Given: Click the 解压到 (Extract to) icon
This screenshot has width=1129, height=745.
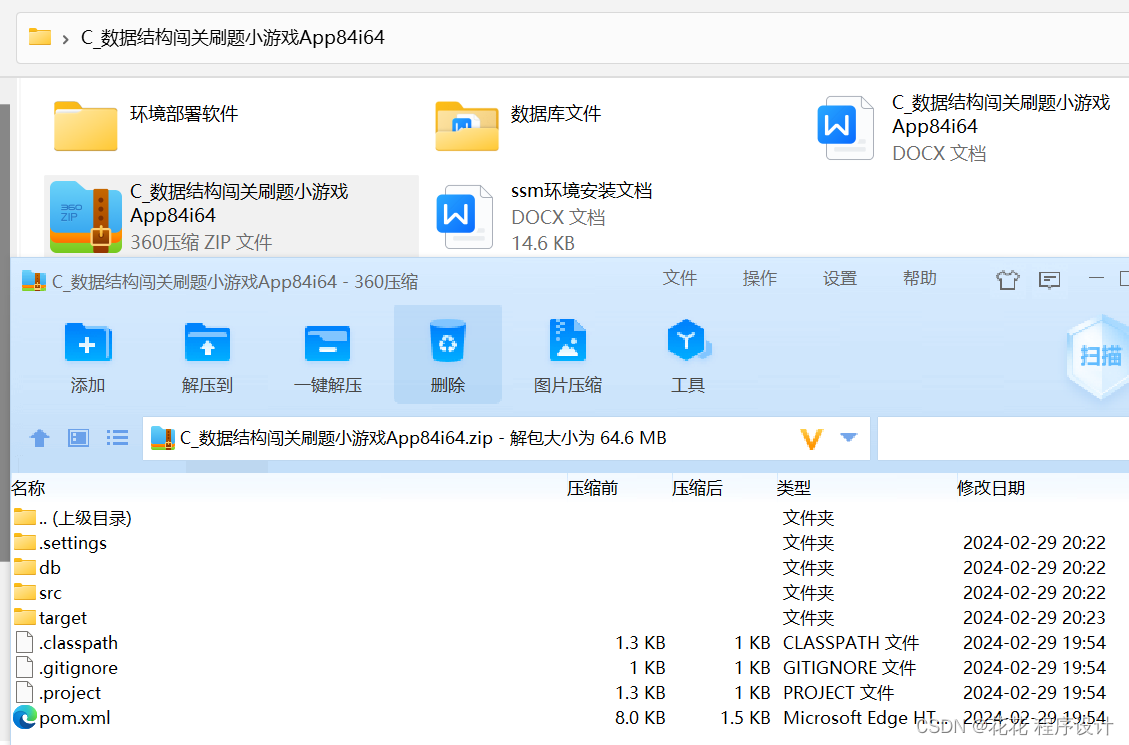Looking at the screenshot, I should click(207, 354).
